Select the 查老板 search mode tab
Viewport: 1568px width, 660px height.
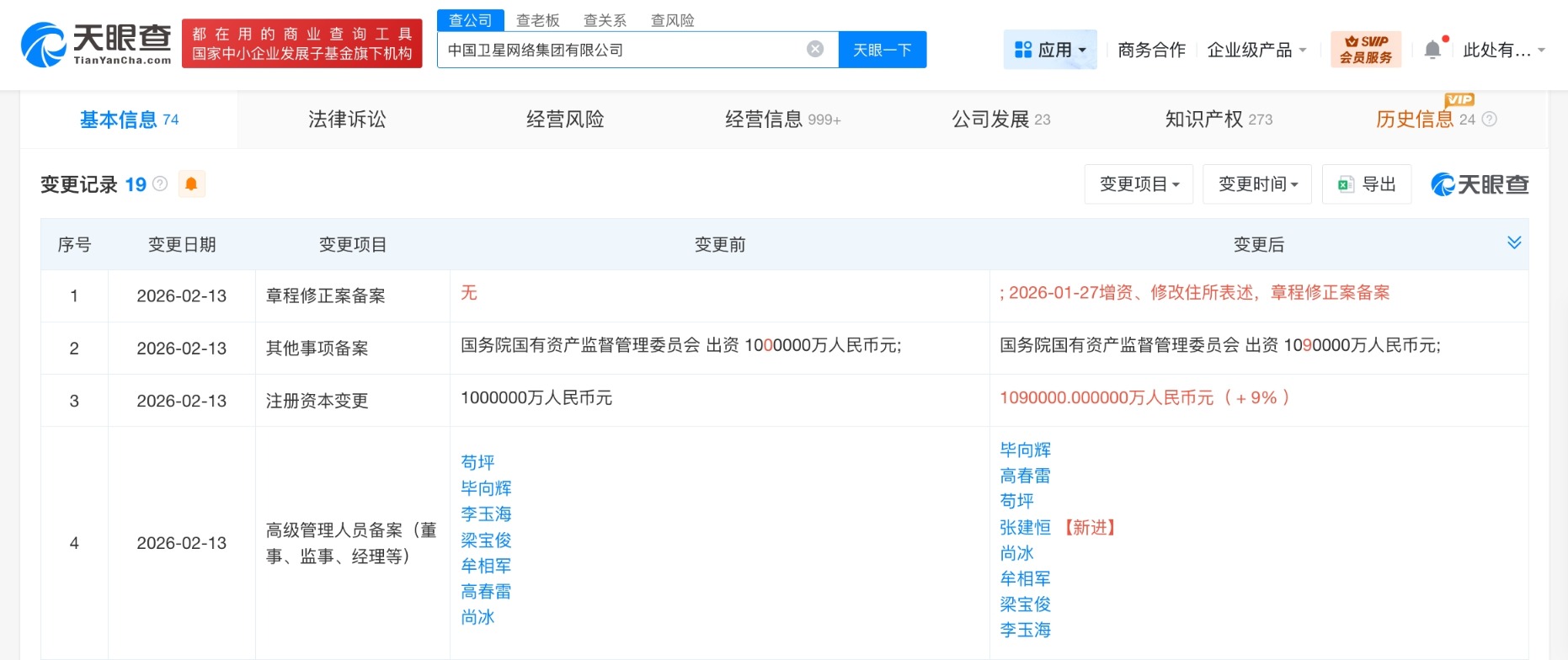click(x=537, y=20)
